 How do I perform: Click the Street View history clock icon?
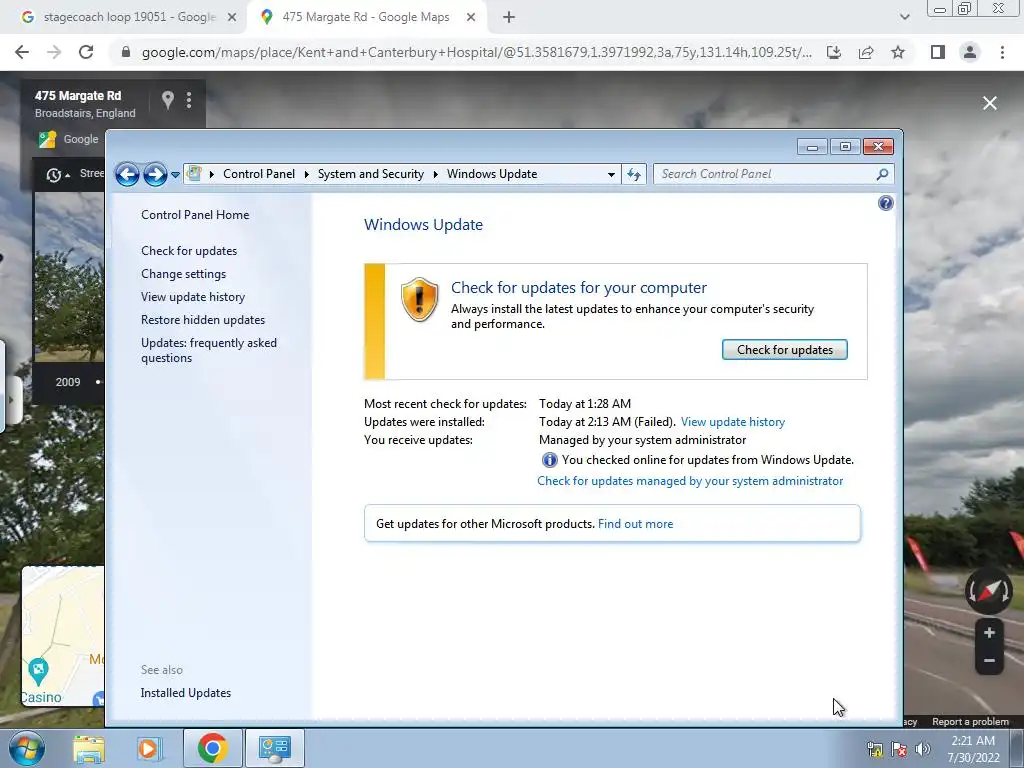click(x=54, y=174)
